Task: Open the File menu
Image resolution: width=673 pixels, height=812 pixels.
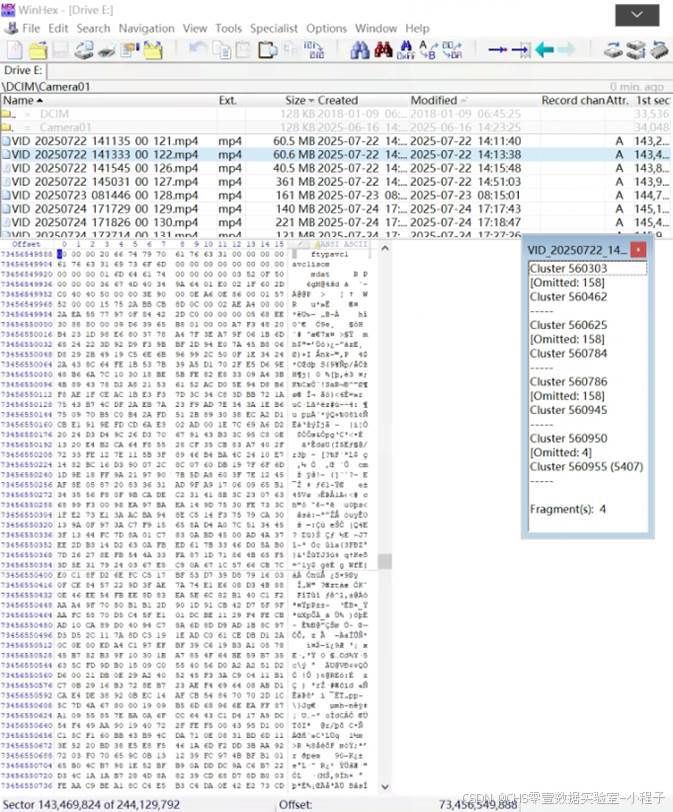Action: pos(31,28)
